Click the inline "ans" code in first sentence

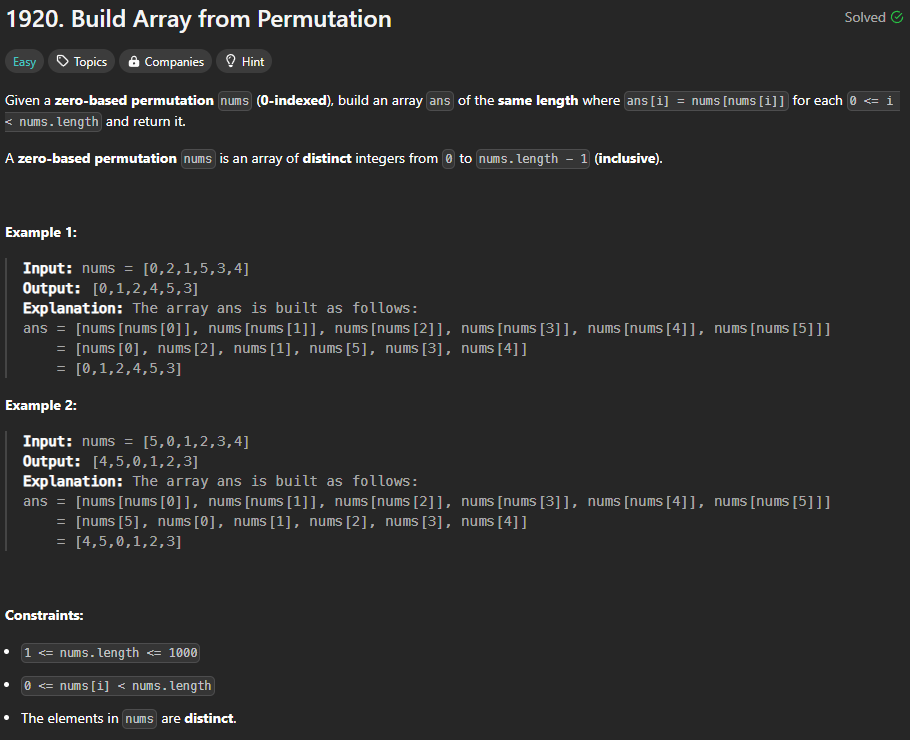coord(440,101)
